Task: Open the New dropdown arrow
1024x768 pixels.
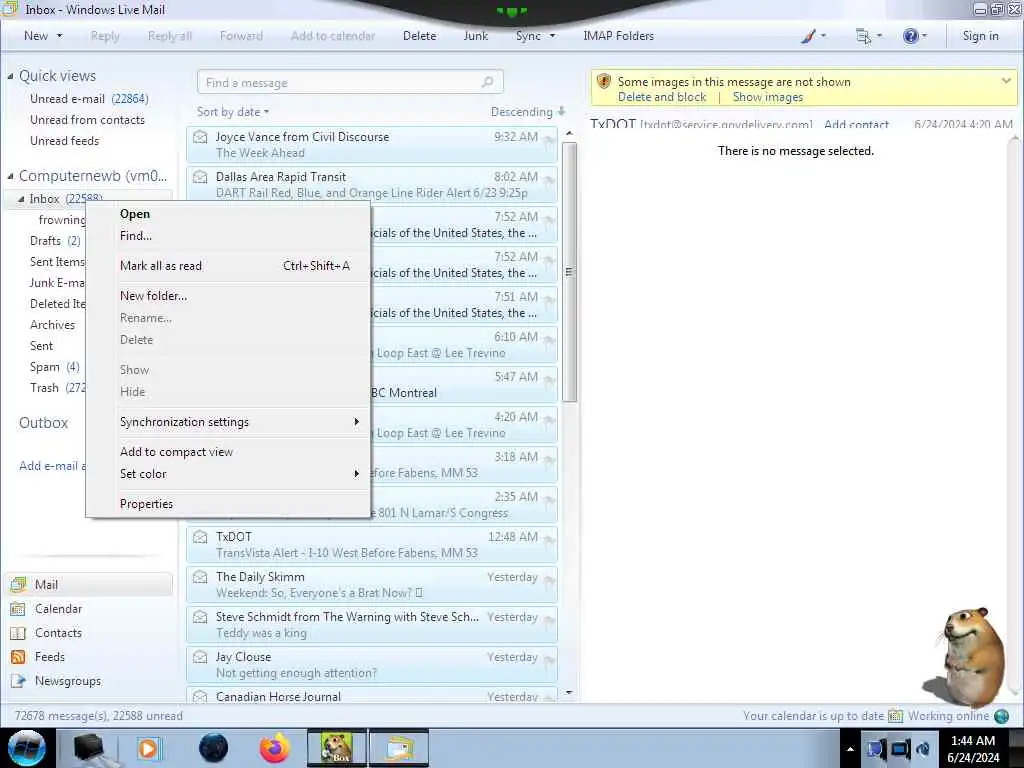Action: click(x=59, y=36)
